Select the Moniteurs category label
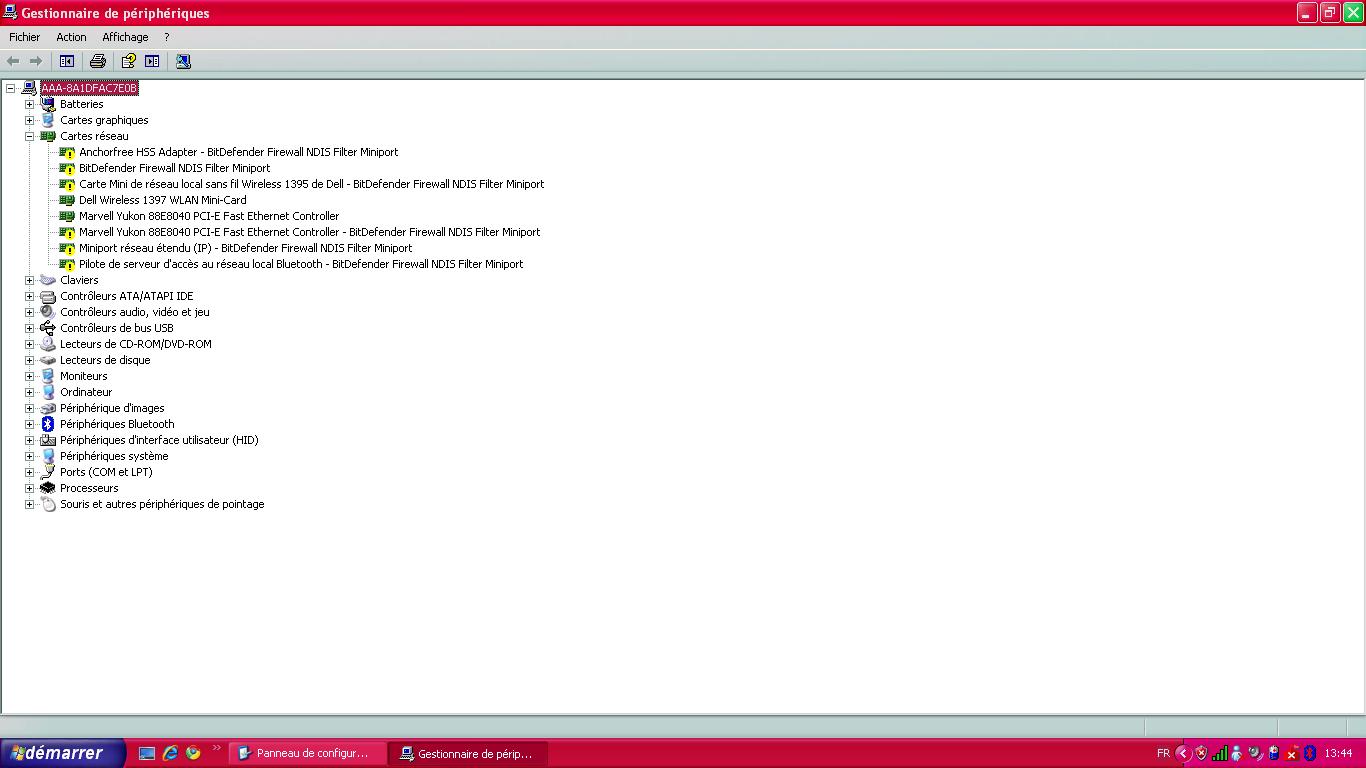Screen dimensions: 1366x768 83,376
